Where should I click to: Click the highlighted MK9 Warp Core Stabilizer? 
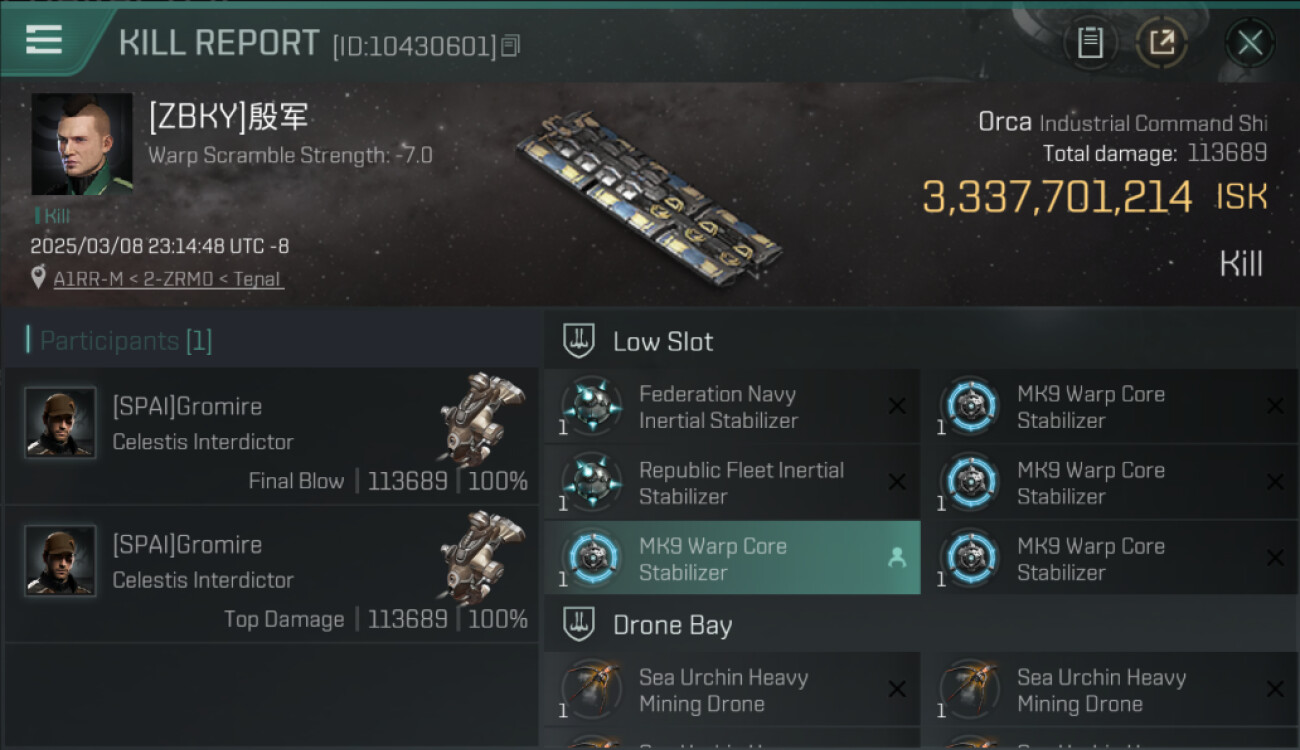click(712, 559)
